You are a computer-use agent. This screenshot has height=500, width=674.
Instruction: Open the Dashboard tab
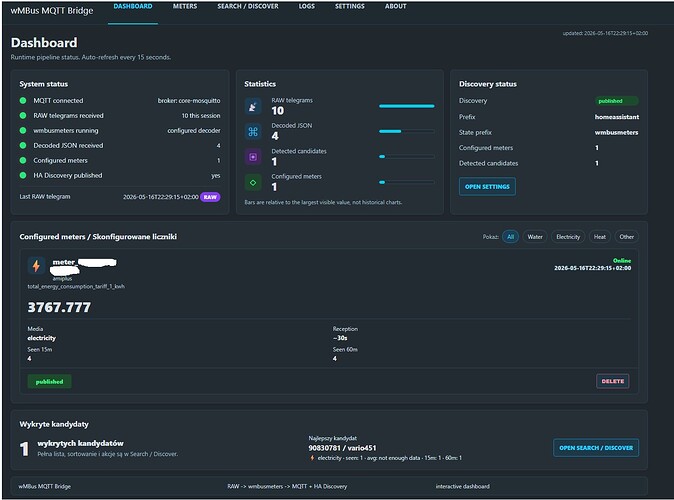133,6
